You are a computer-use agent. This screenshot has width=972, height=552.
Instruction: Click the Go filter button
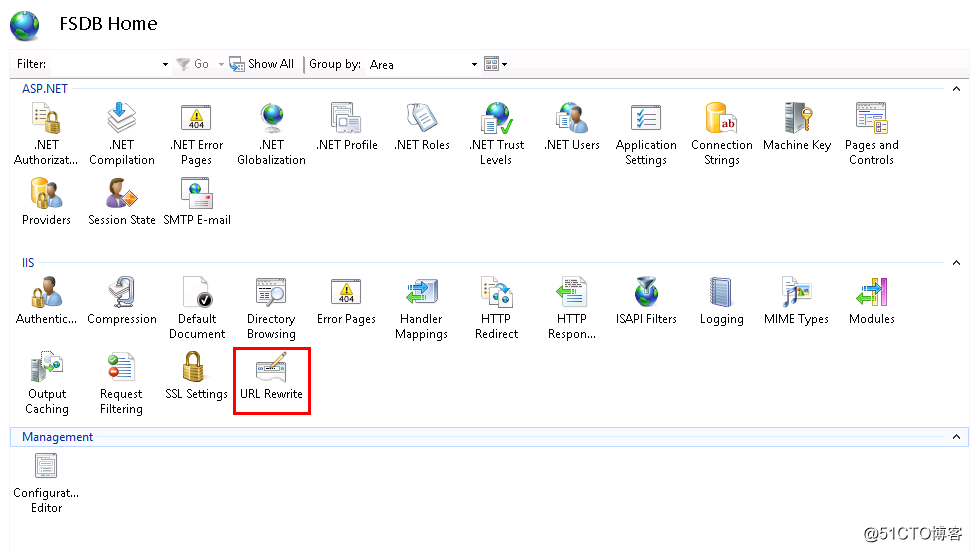pos(193,64)
